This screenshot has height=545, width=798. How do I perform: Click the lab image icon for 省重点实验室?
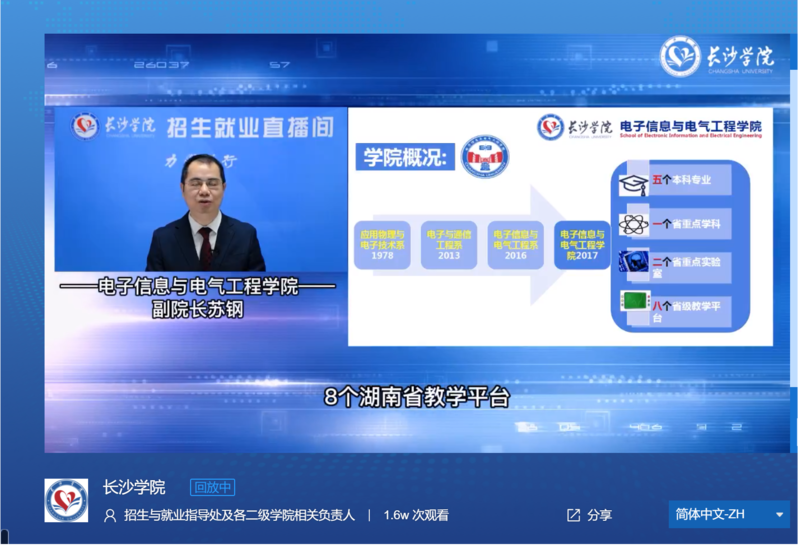point(633,262)
